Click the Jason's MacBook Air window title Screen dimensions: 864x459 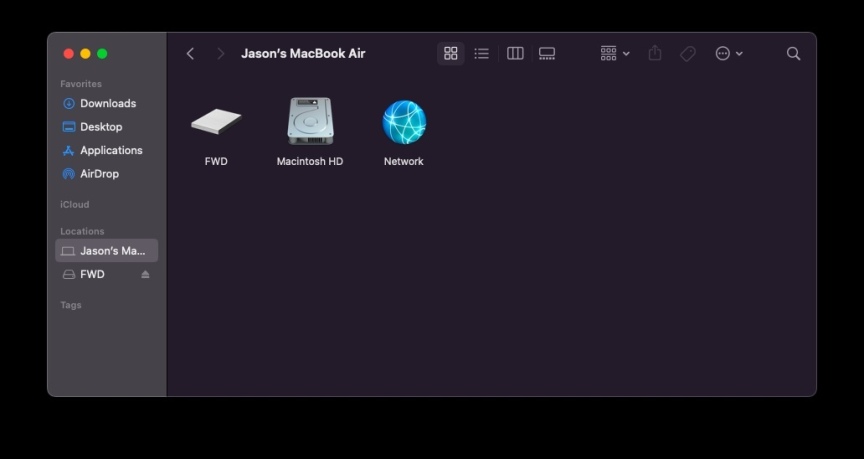click(303, 53)
